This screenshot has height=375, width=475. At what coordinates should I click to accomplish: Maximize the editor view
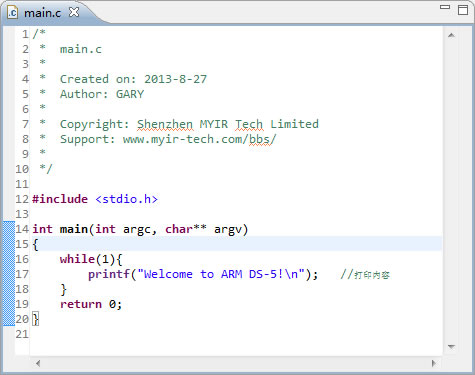click(463, 10)
